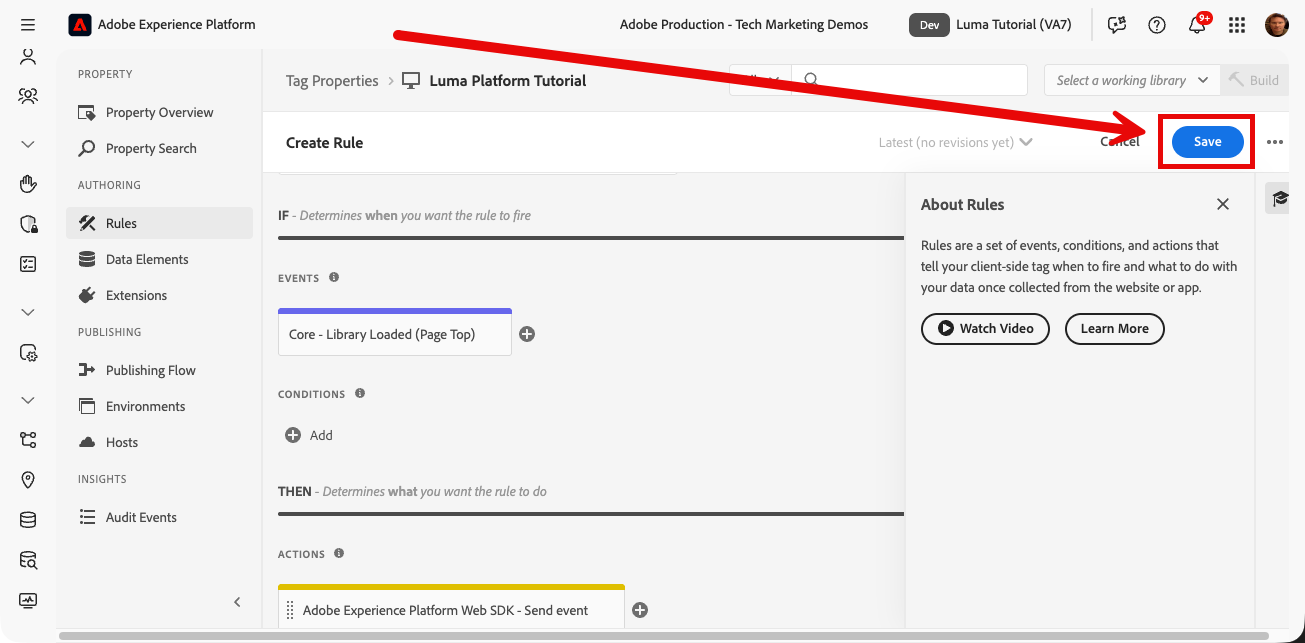
Task: Add a condition
Action: coord(309,435)
